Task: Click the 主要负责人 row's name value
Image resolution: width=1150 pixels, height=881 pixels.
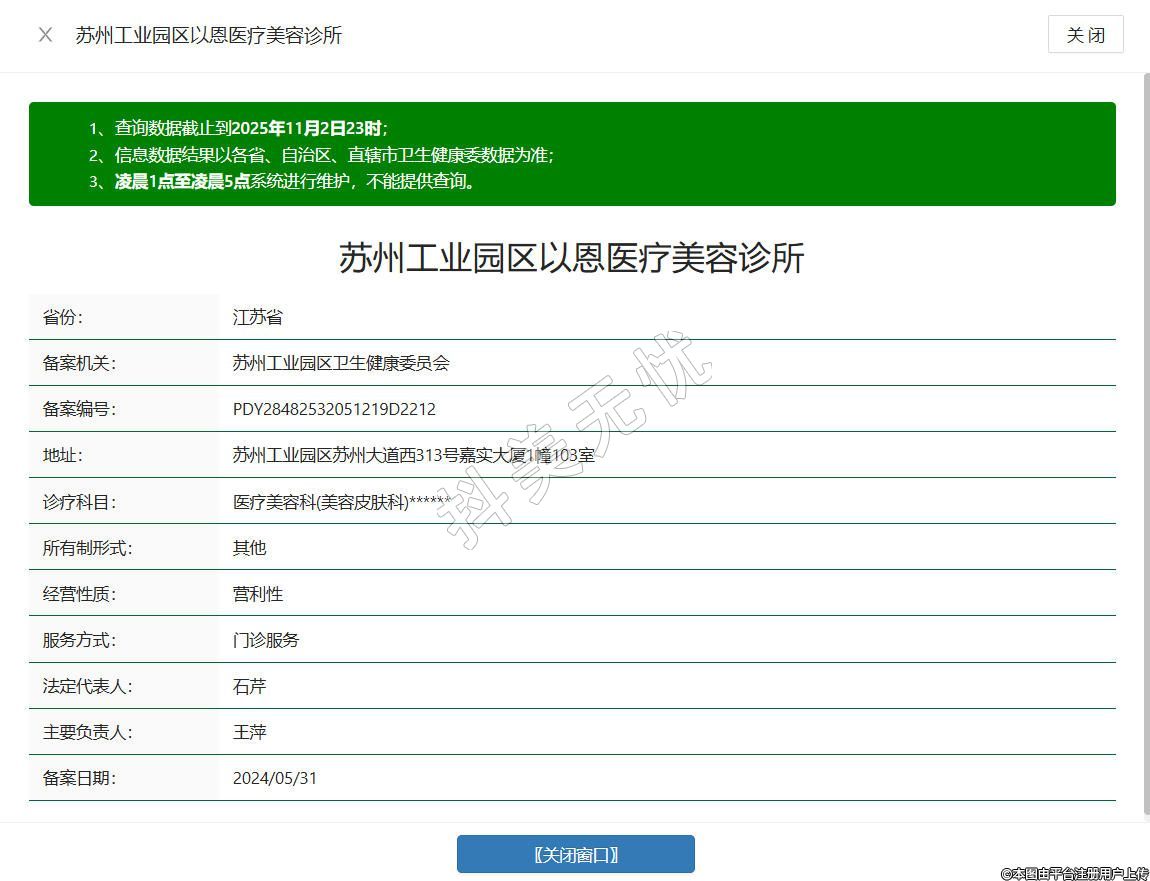Action: (x=249, y=733)
